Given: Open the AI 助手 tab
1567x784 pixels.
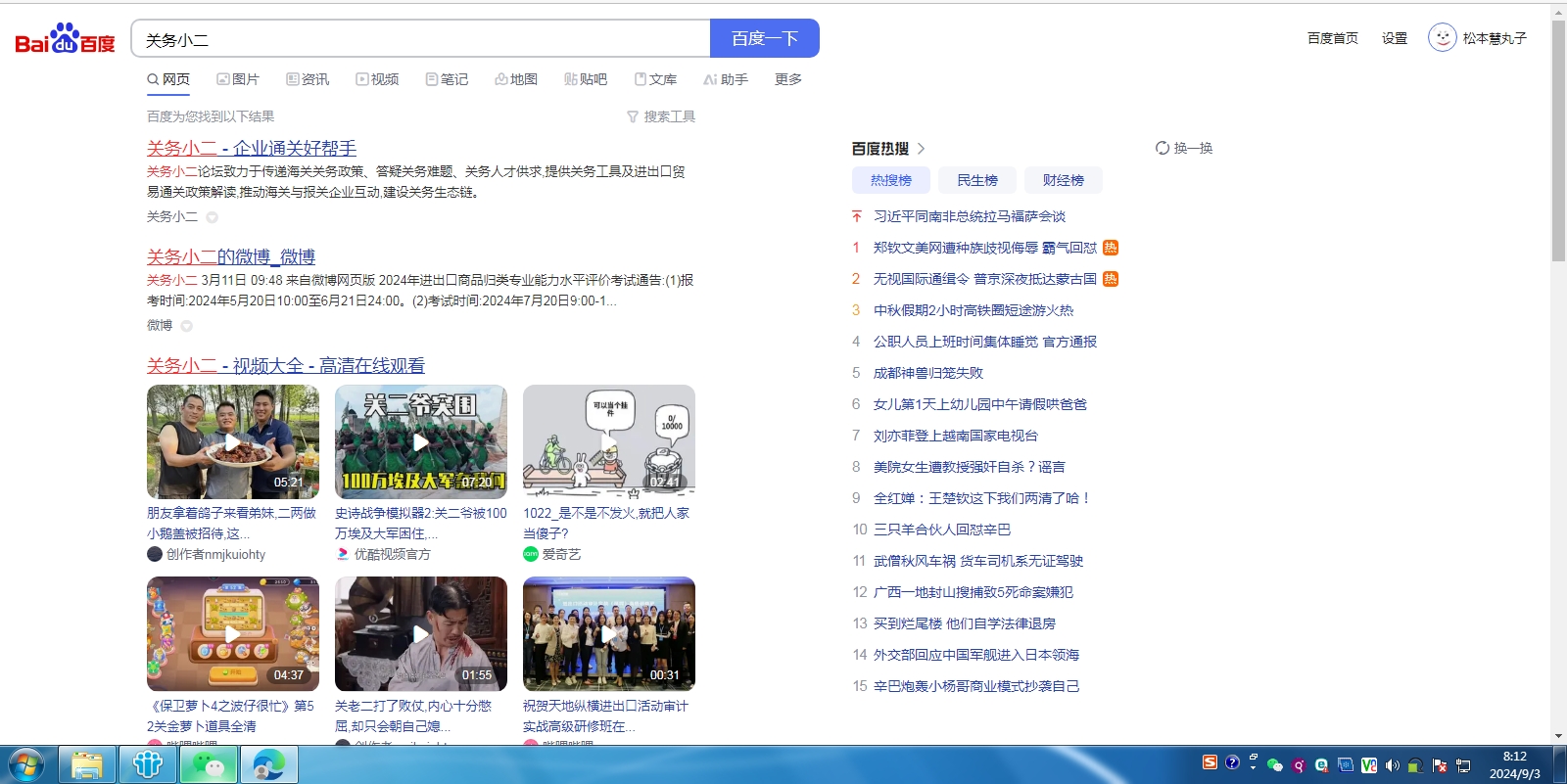Looking at the screenshot, I should click(726, 79).
